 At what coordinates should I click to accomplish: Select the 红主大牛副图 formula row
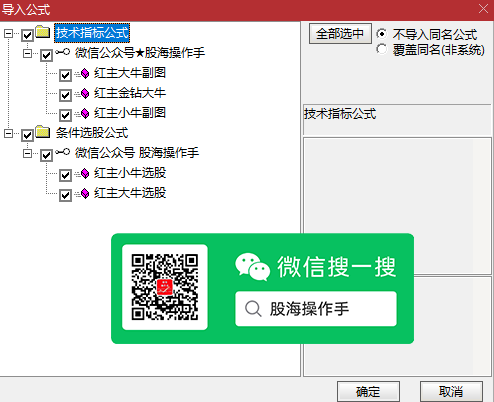130,73
